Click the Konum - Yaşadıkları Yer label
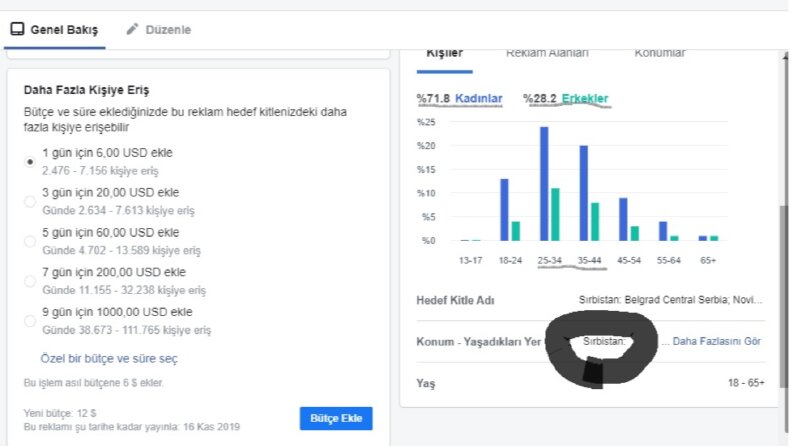793x446 pixels. 478,342
